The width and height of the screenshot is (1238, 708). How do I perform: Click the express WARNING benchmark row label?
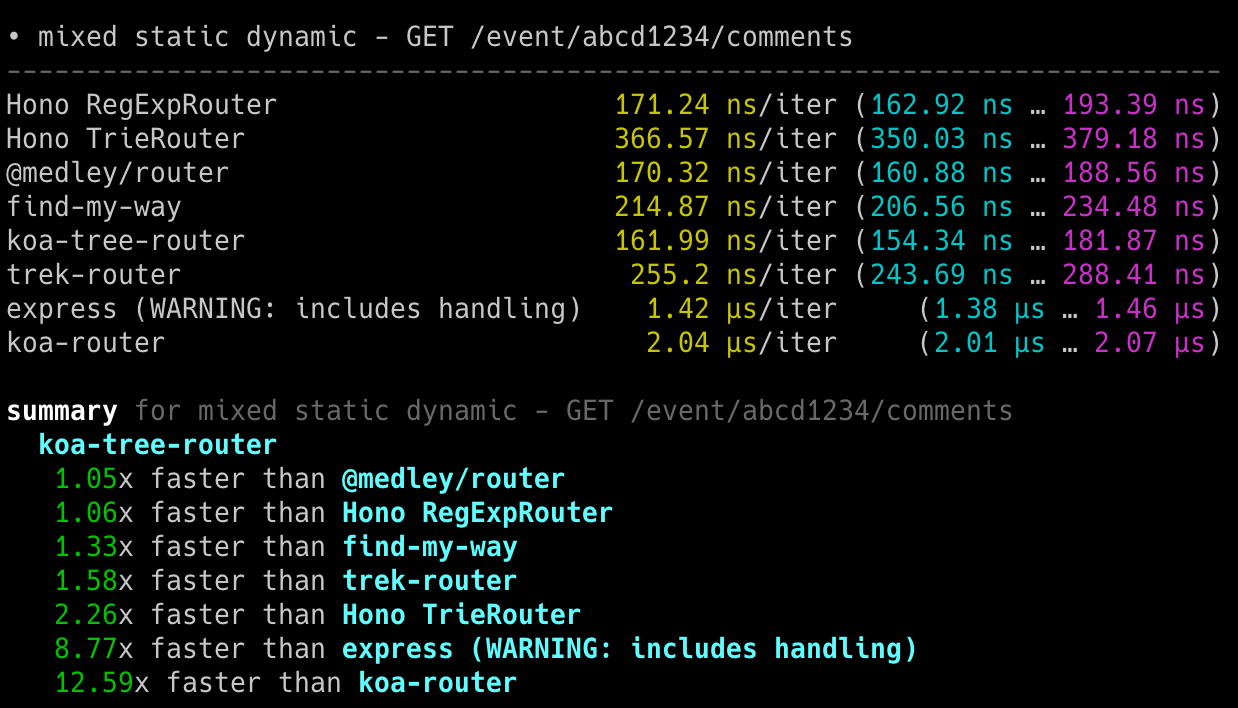[293, 309]
